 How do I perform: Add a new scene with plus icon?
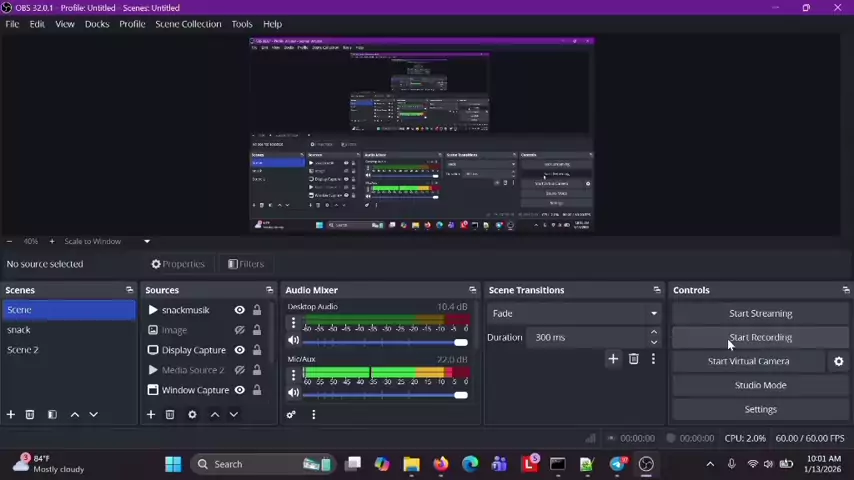coord(11,414)
